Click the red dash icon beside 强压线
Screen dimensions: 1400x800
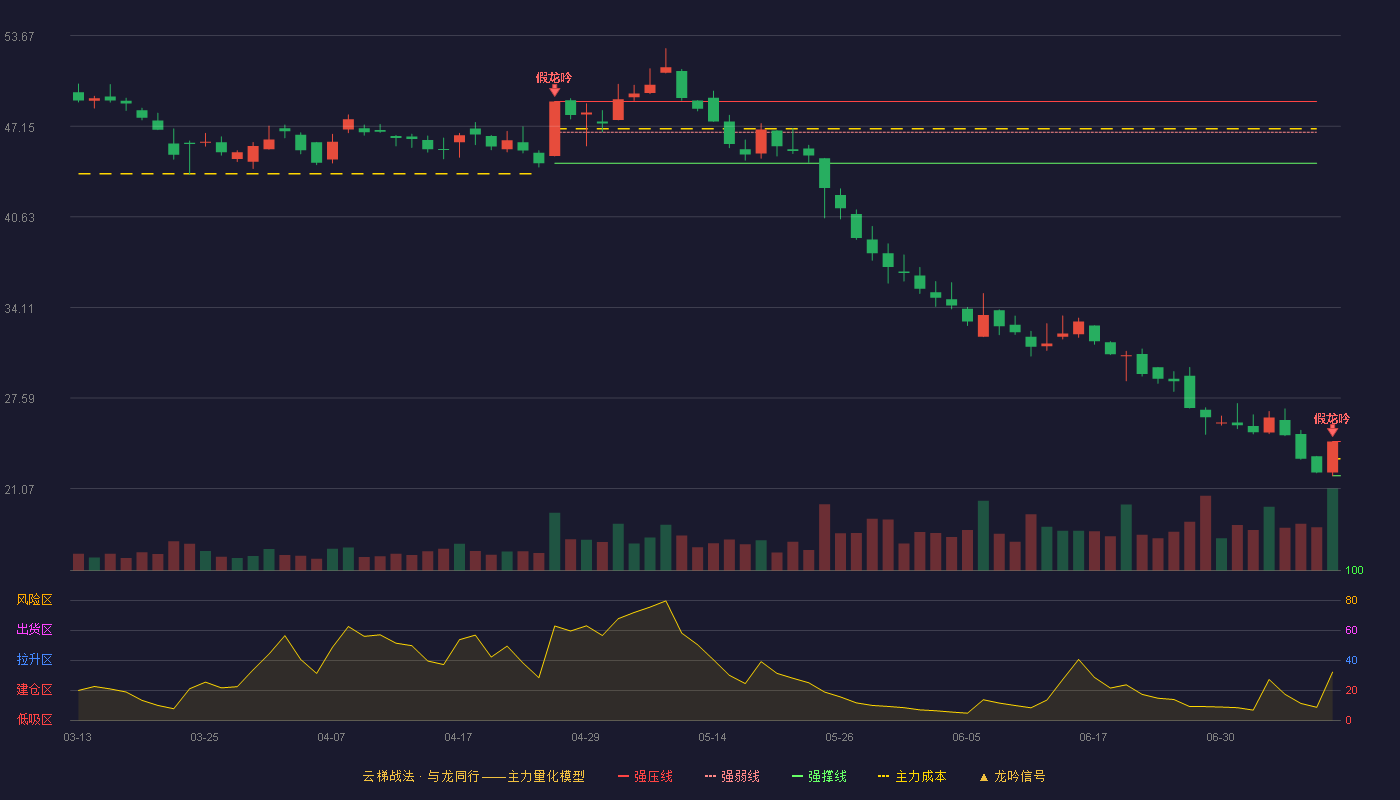623,776
